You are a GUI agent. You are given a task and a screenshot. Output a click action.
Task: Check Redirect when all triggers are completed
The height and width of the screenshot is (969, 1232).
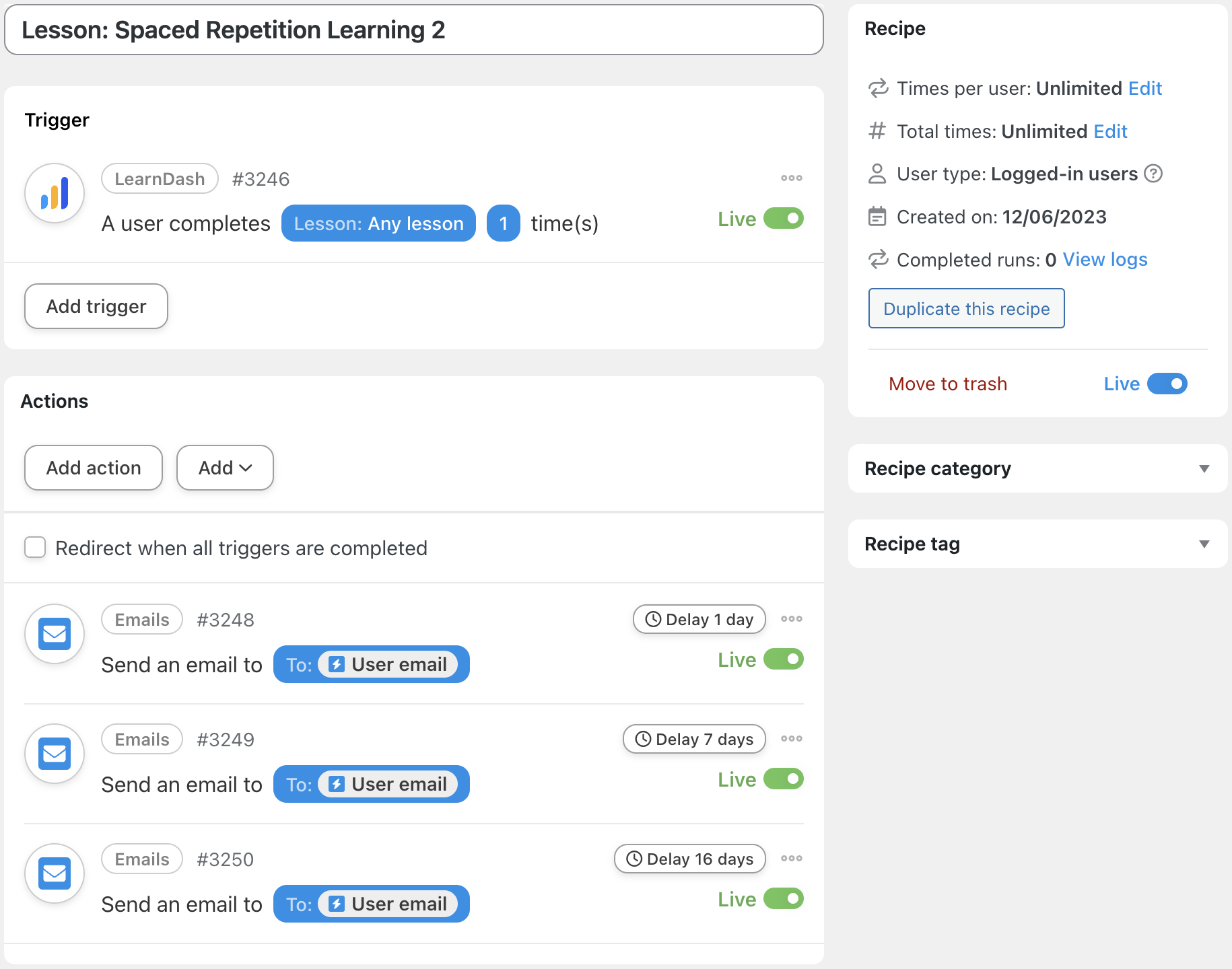click(x=35, y=548)
